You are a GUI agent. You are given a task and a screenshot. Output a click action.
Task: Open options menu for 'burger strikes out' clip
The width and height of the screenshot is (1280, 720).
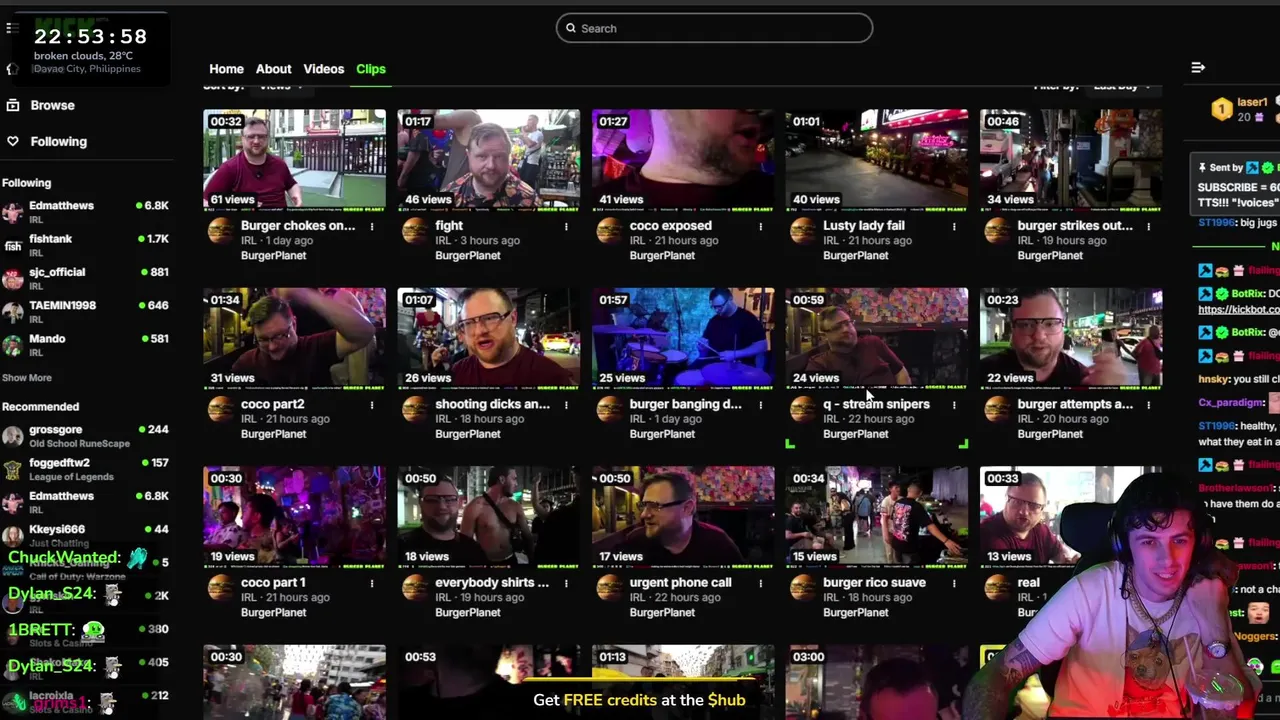tap(1148, 226)
